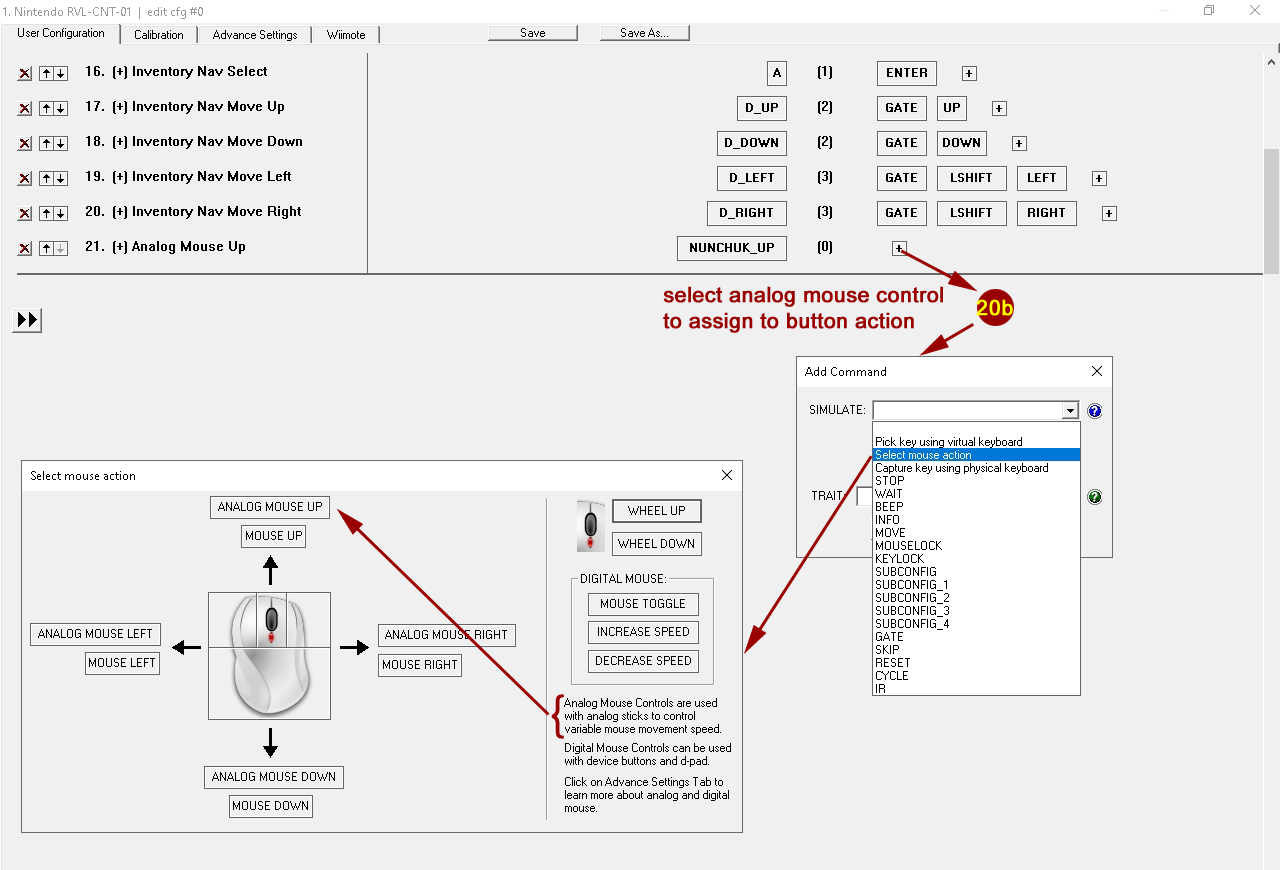
Task: Switch to the Calibration tab
Action: (x=159, y=35)
